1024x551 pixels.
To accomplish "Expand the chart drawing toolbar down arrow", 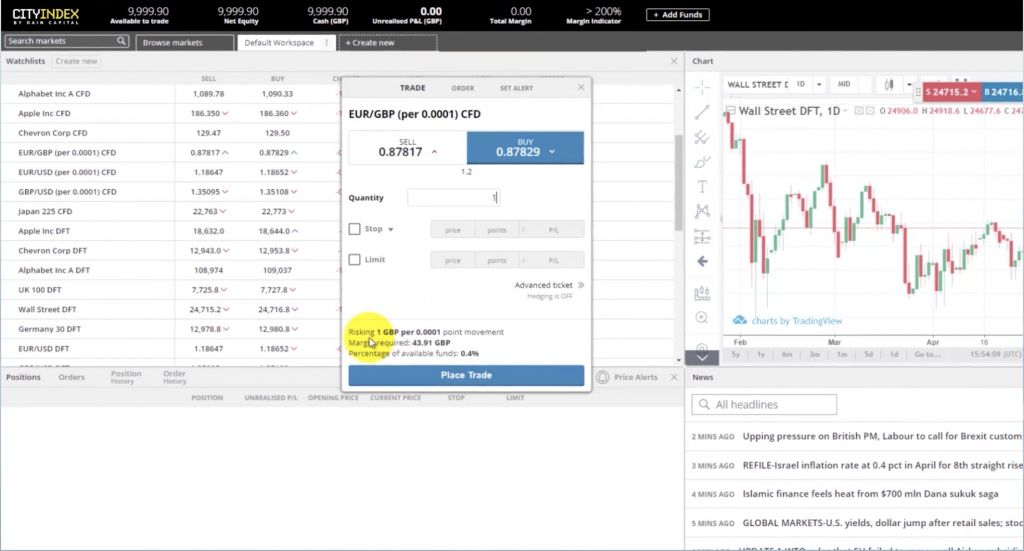I will point(702,357).
